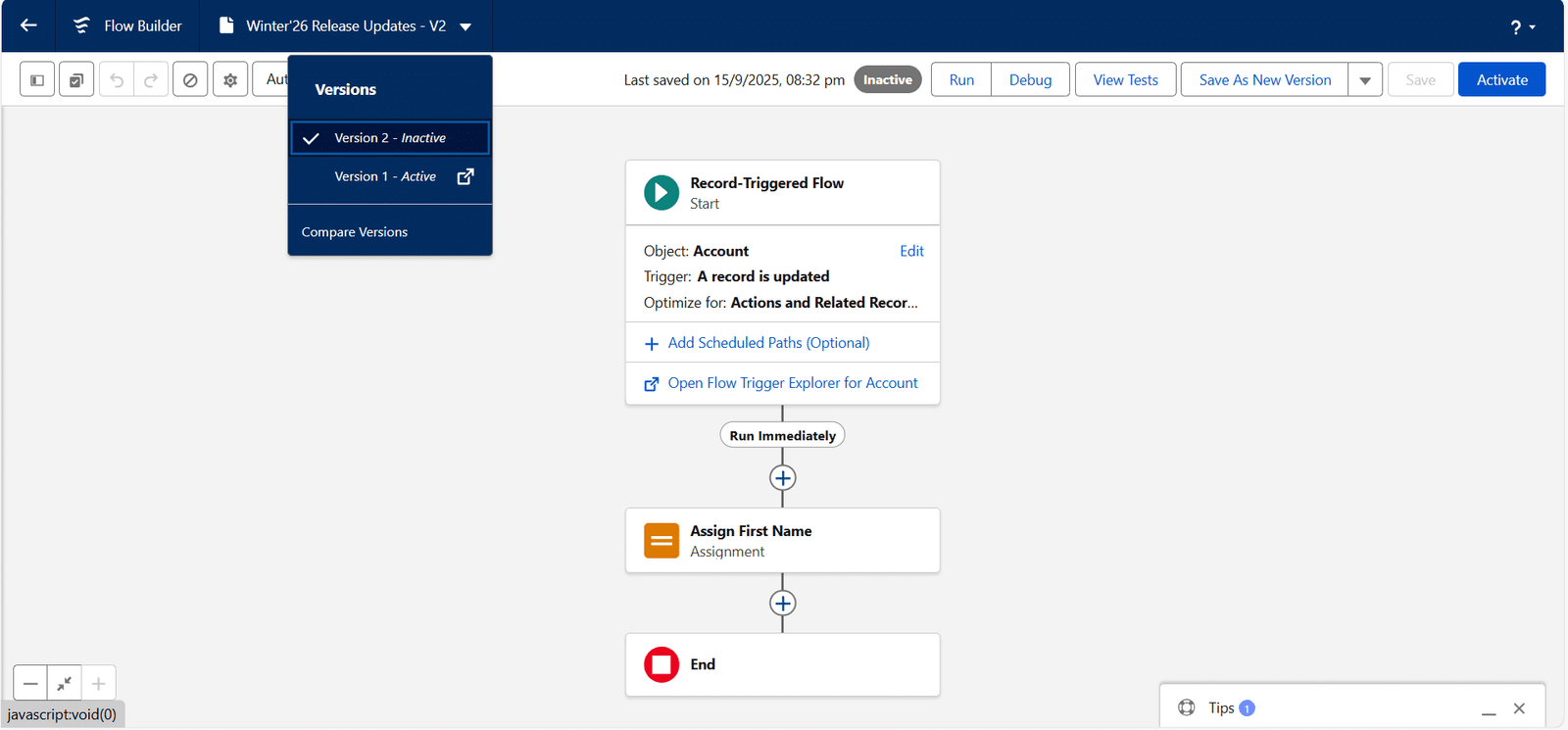This screenshot has height=730, width=1568.
Task: Toggle the toolbox sidebar panel
Action: [37, 80]
